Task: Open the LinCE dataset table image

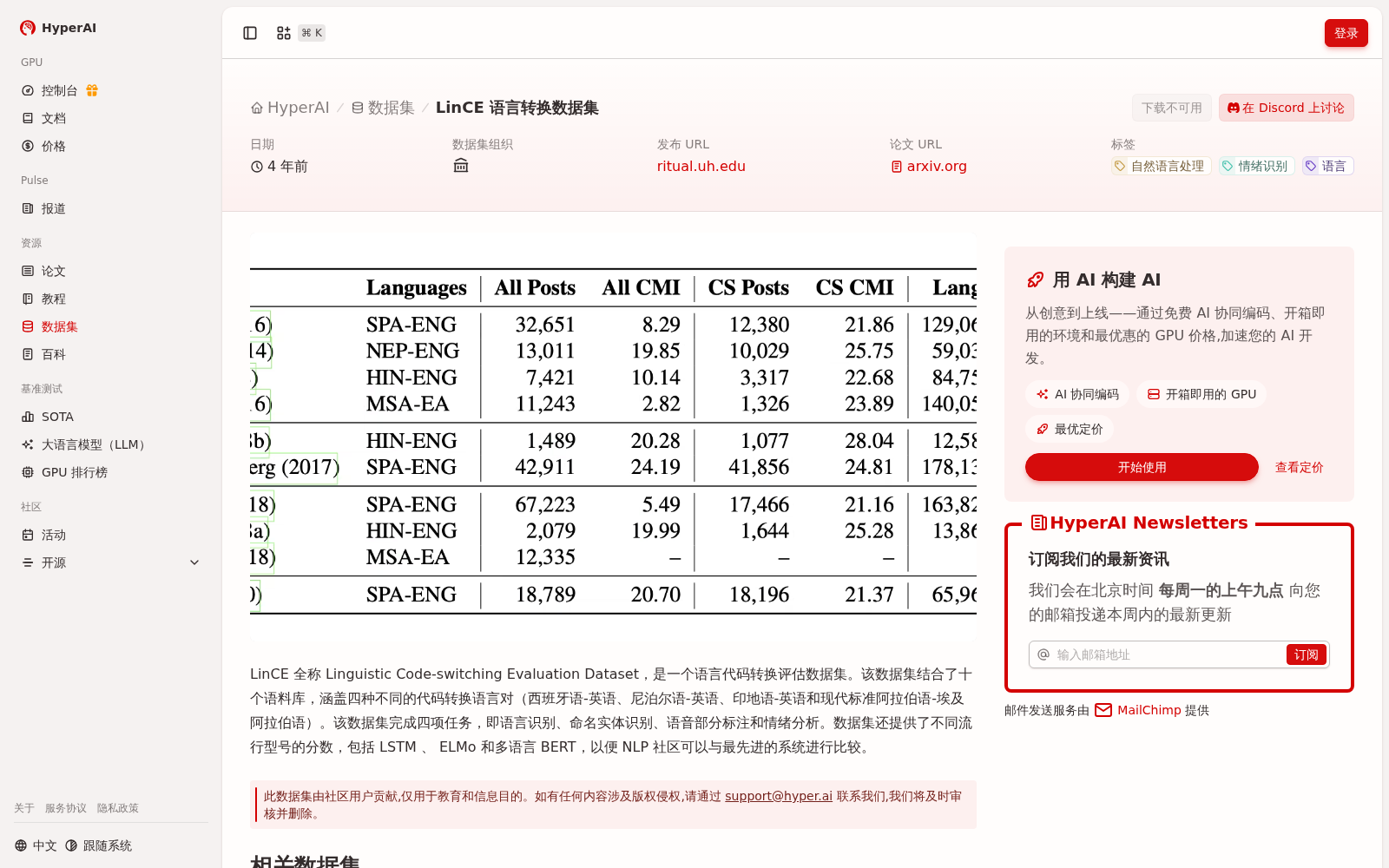Action: 613,437
